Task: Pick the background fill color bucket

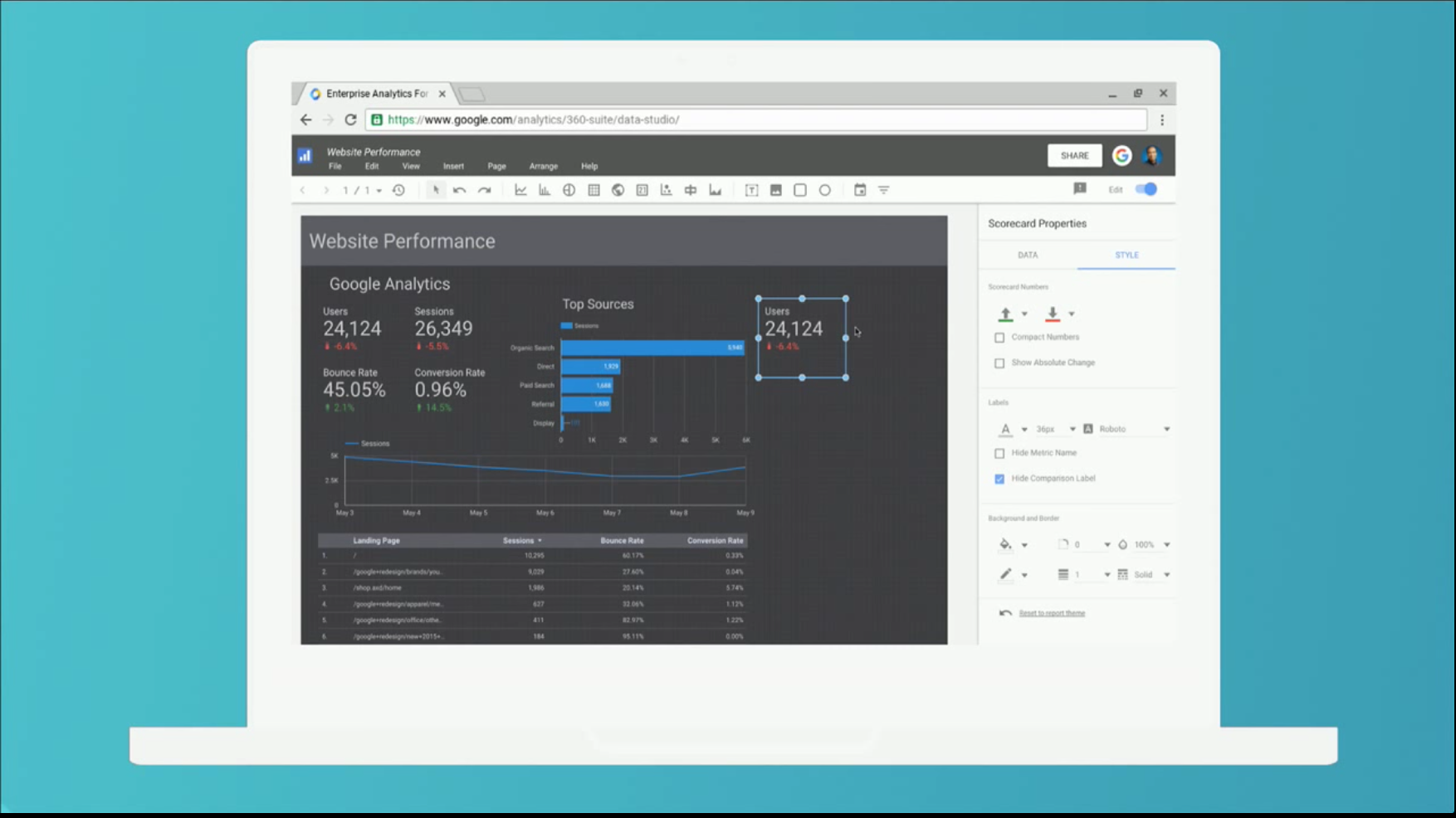Action: tap(1005, 544)
